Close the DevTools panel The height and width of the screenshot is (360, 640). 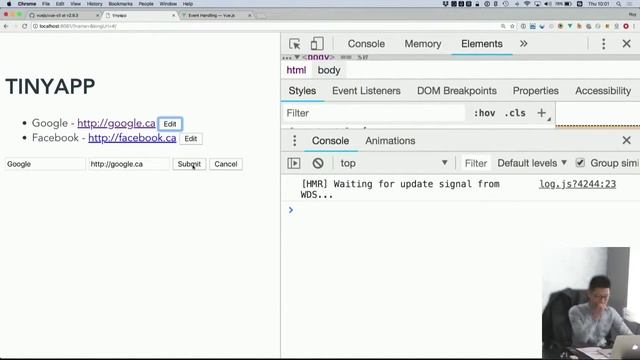626,44
